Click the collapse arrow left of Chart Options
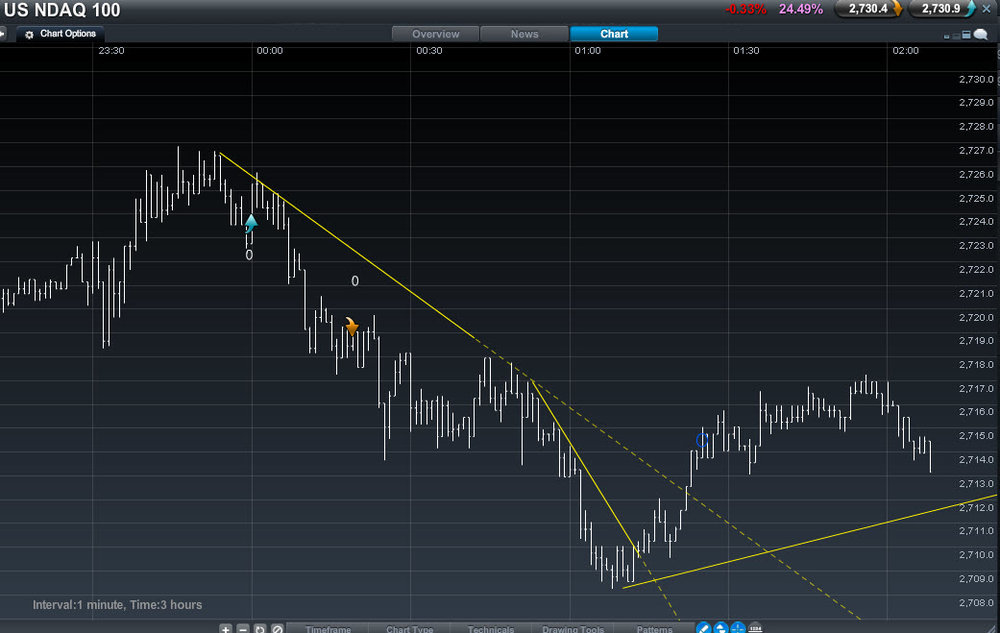 [3, 34]
